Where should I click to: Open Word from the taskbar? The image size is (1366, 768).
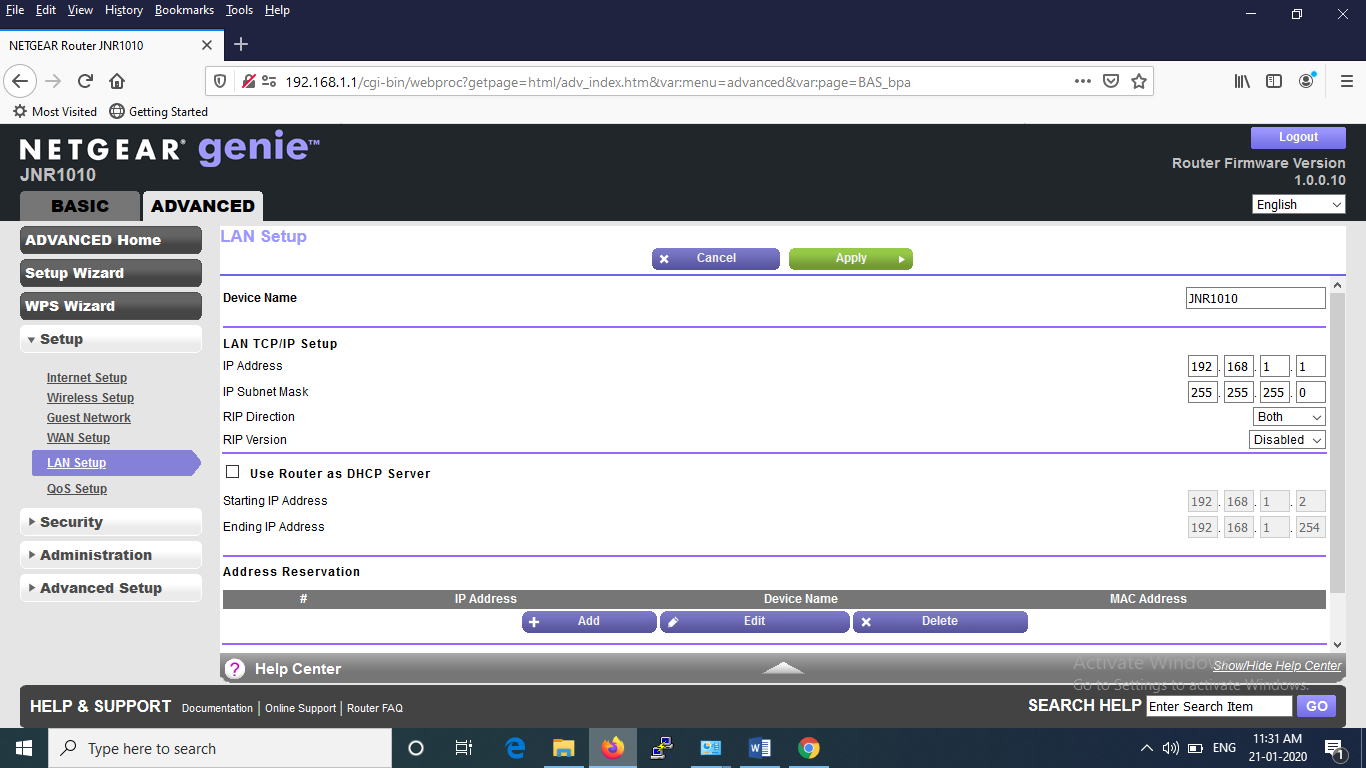point(760,748)
